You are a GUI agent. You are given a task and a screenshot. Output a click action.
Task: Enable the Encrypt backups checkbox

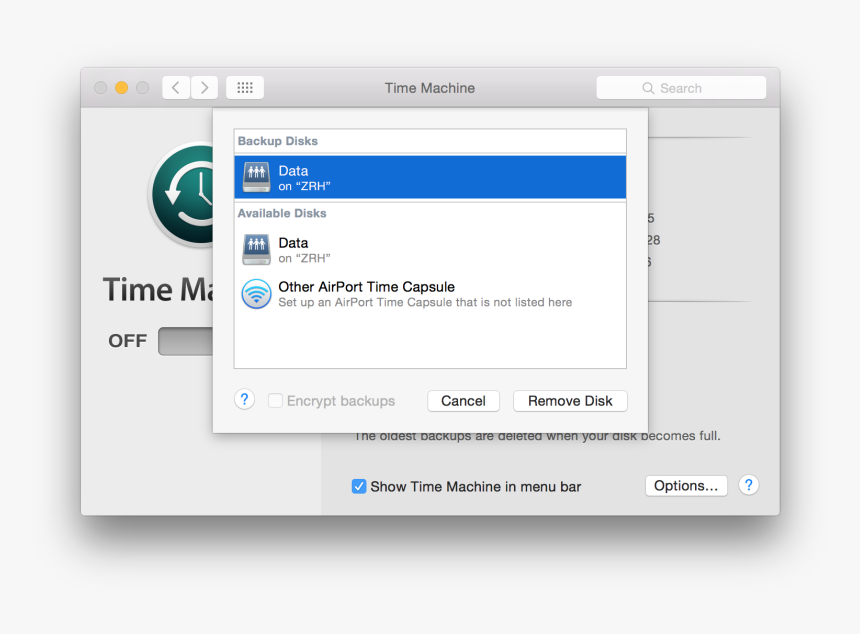click(x=275, y=400)
